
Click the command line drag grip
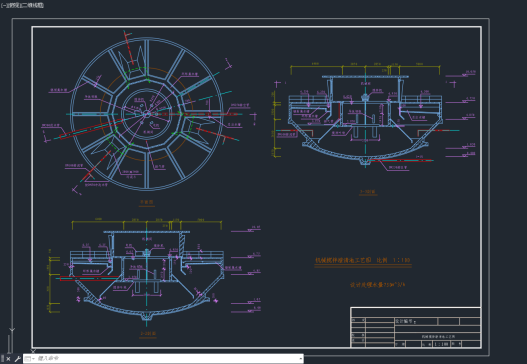2,359
